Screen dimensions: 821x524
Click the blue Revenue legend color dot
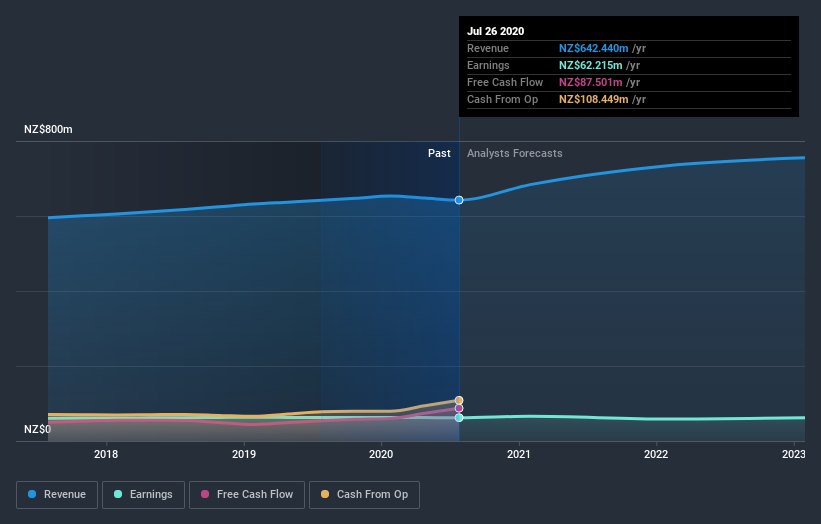click(x=32, y=494)
